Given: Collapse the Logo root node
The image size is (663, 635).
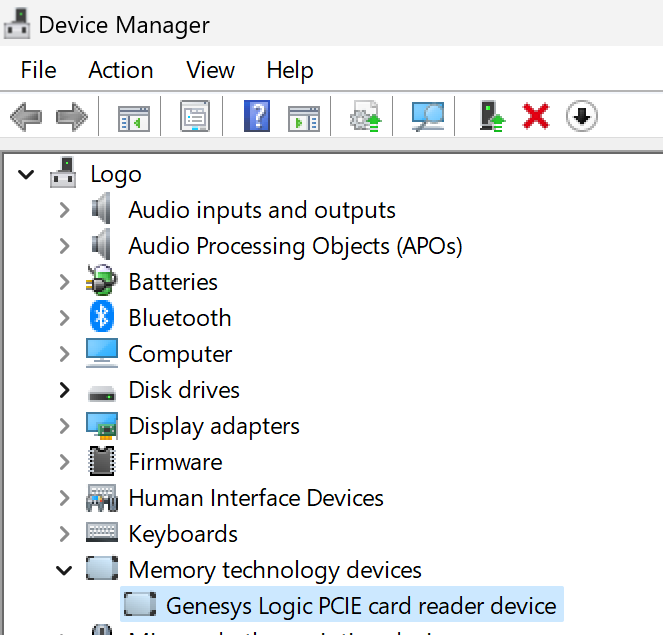Looking at the screenshot, I should tap(26, 174).
